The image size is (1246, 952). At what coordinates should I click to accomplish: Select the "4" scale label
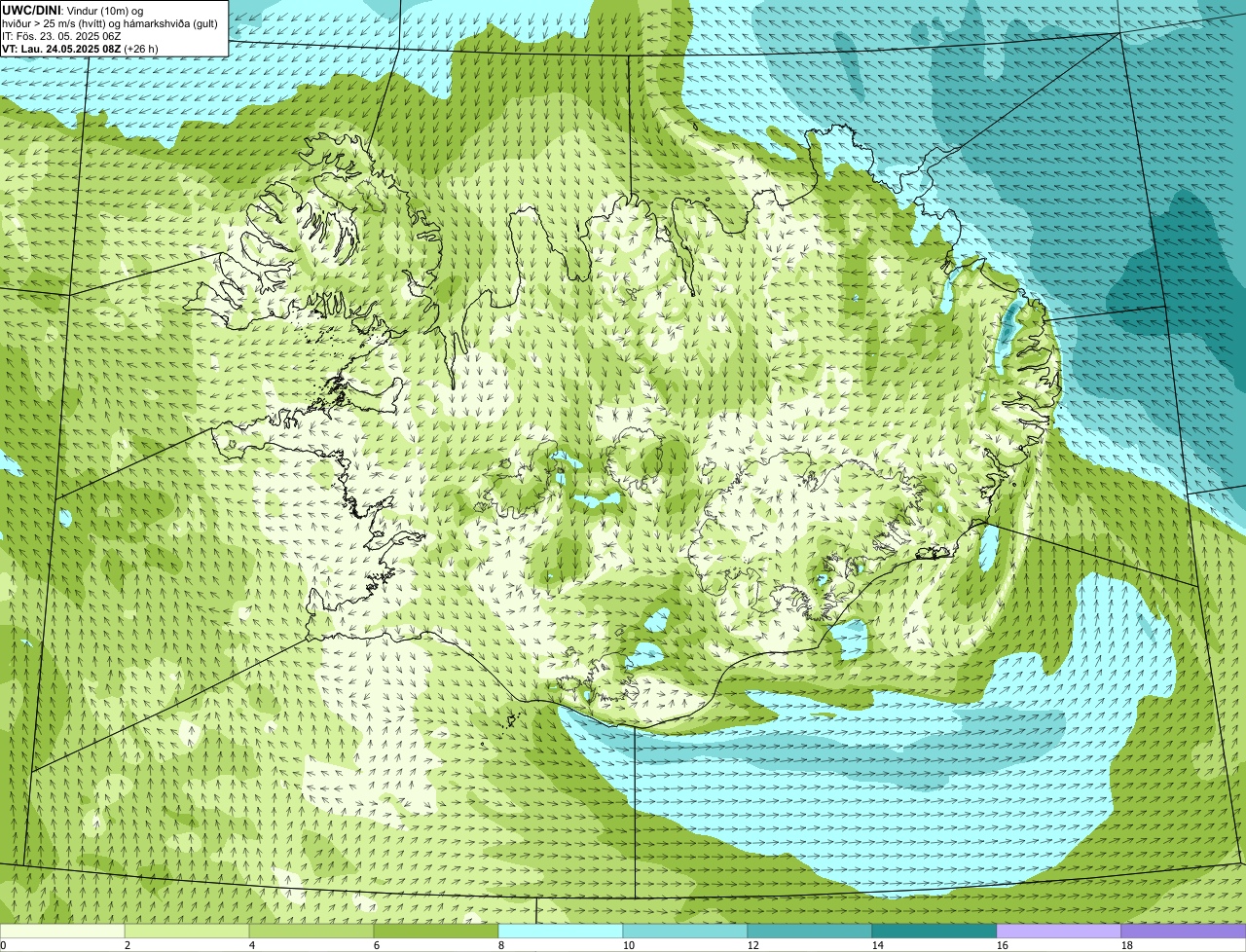(x=252, y=945)
